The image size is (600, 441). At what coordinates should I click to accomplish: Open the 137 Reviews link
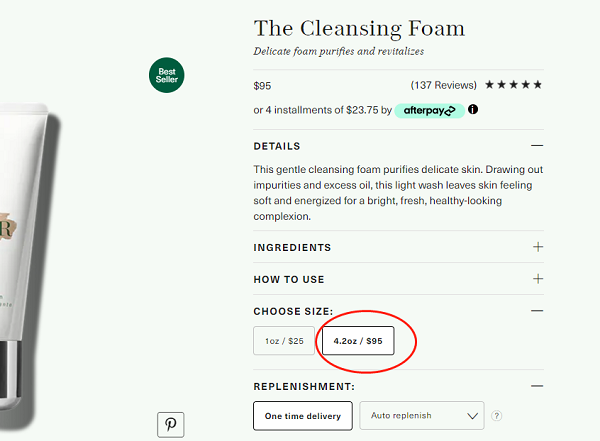coord(443,85)
